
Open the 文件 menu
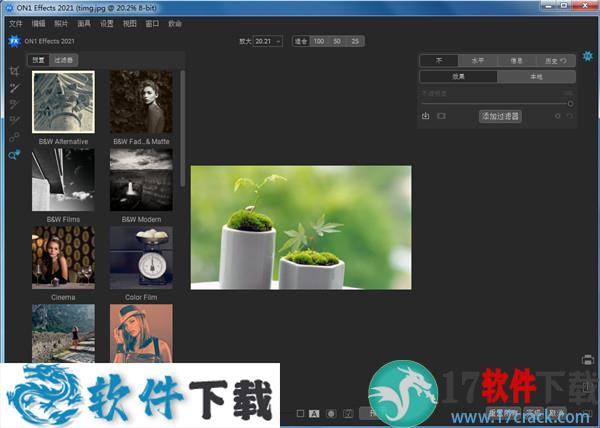pyautogui.click(x=16, y=22)
